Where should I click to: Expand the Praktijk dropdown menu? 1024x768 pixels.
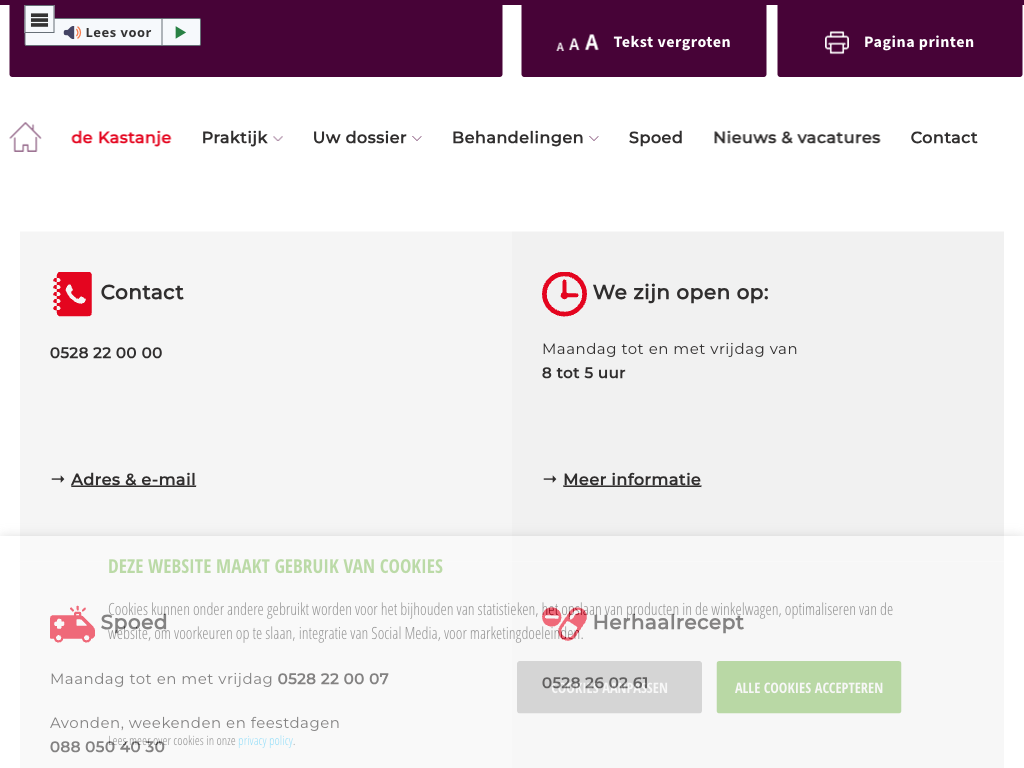242,138
